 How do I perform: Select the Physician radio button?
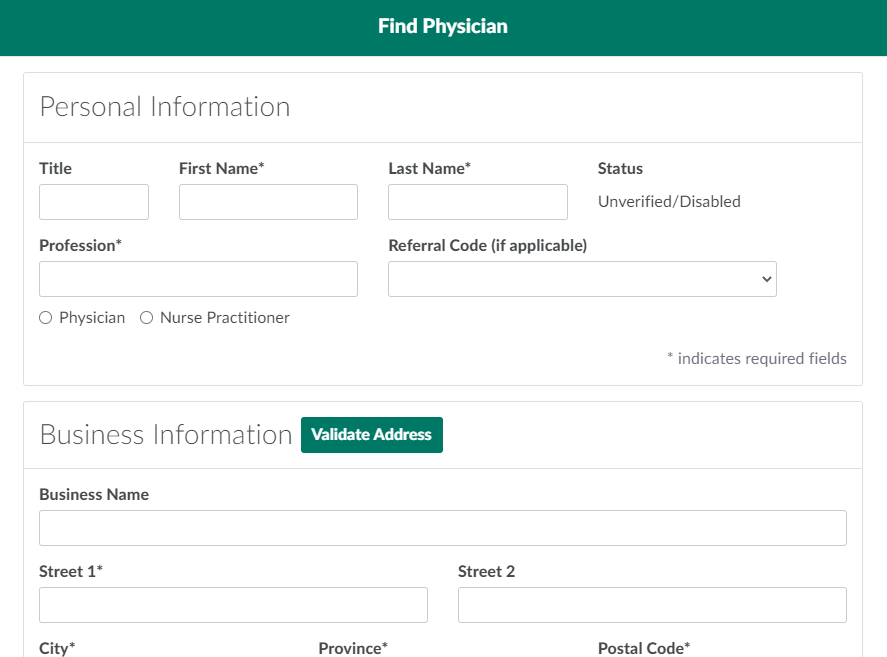click(46, 318)
